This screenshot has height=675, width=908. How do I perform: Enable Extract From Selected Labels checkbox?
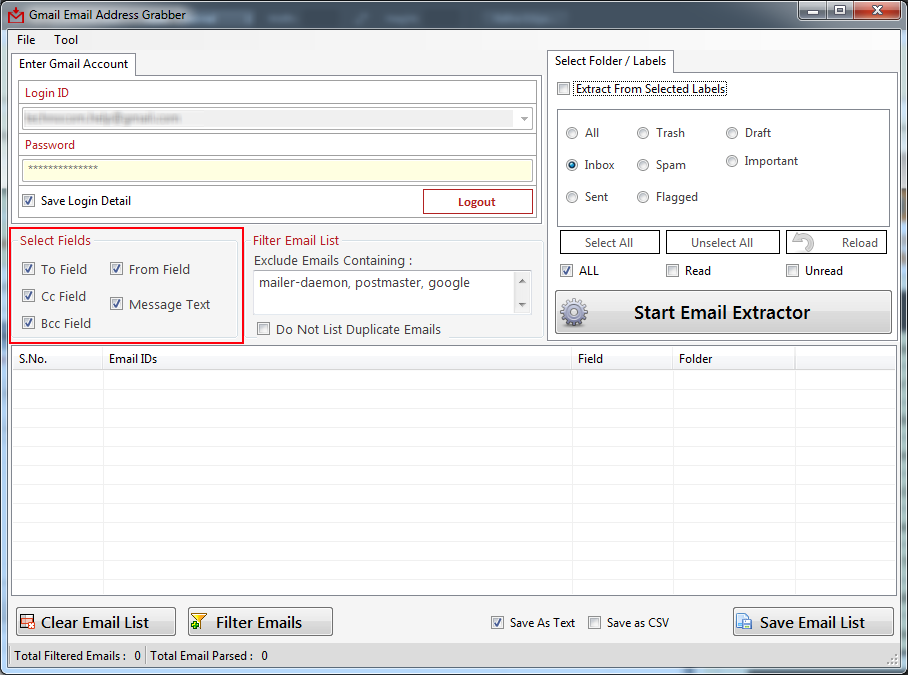563,89
